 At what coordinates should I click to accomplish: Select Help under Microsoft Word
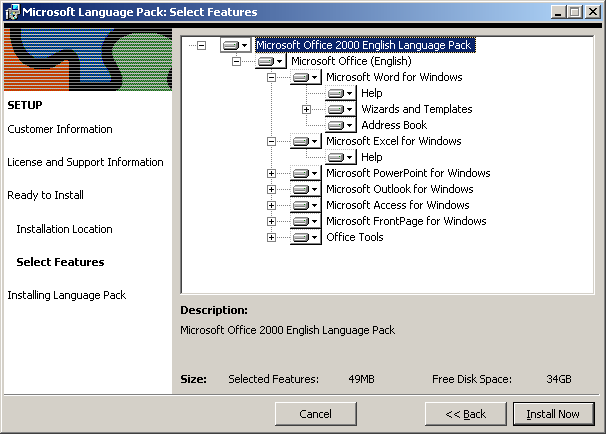(x=372, y=93)
